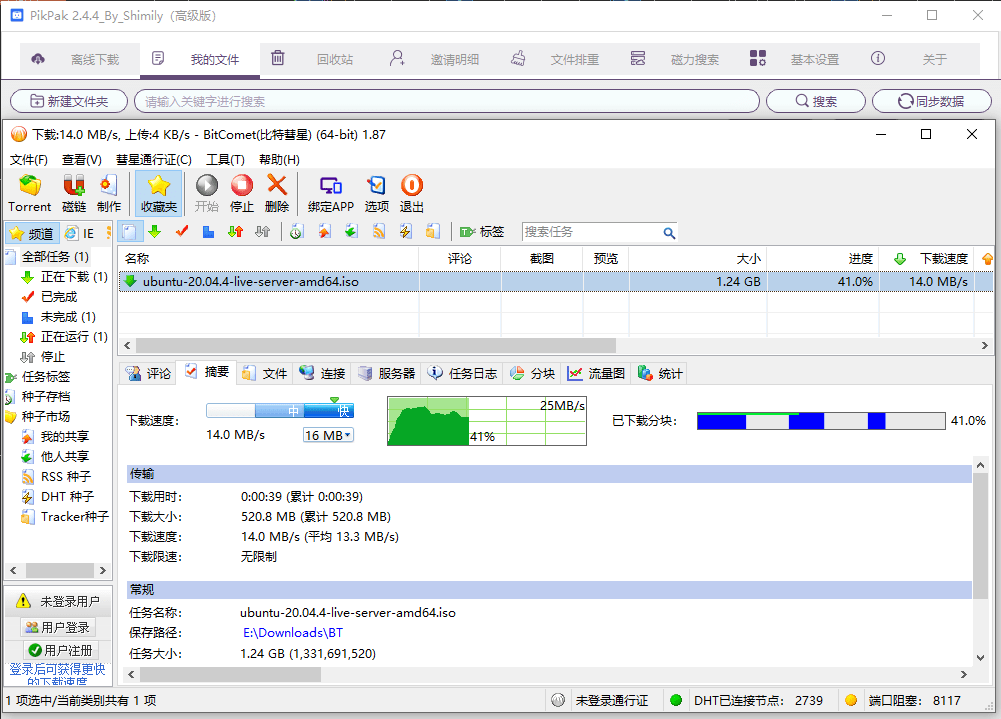Select 已完成 in the sidebar tree
The height and width of the screenshot is (719, 1001).
click(59, 297)
